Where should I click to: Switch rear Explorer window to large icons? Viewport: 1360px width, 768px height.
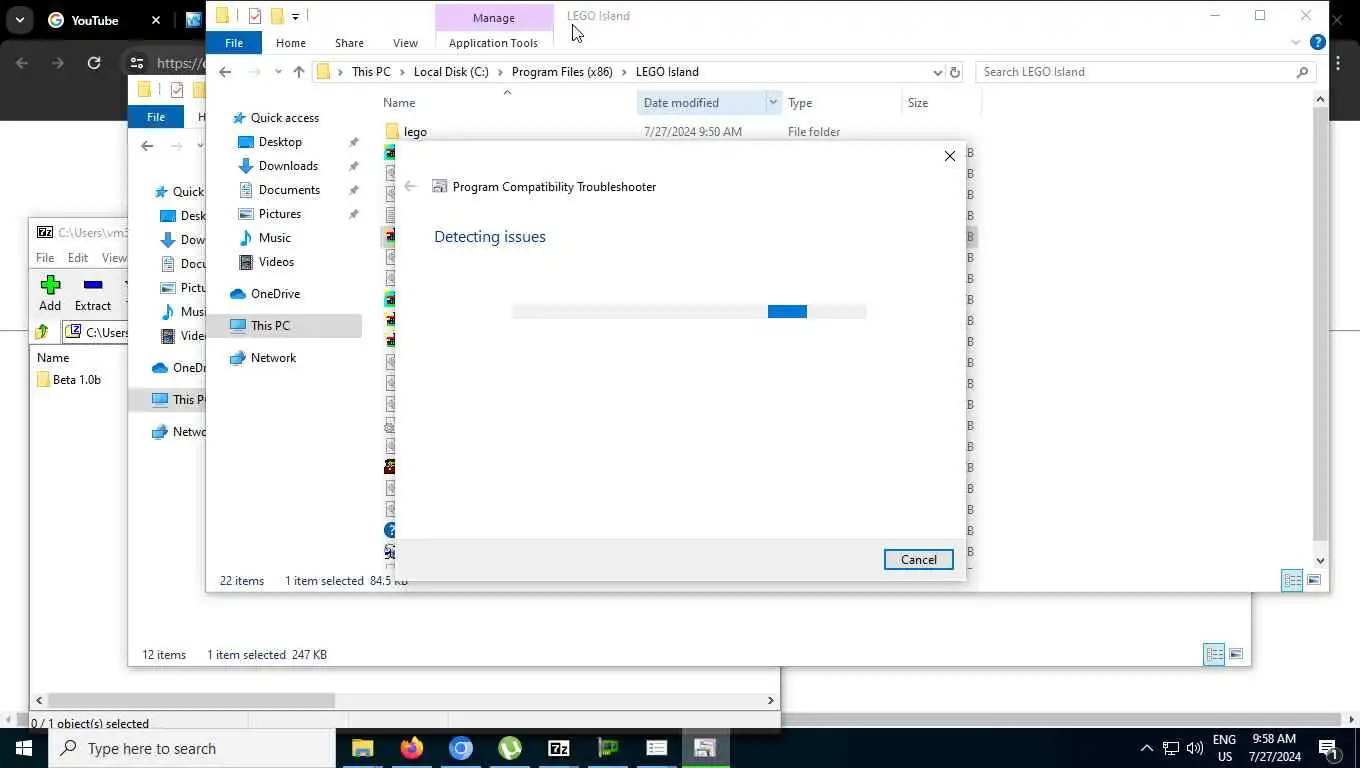point(1236,654)
